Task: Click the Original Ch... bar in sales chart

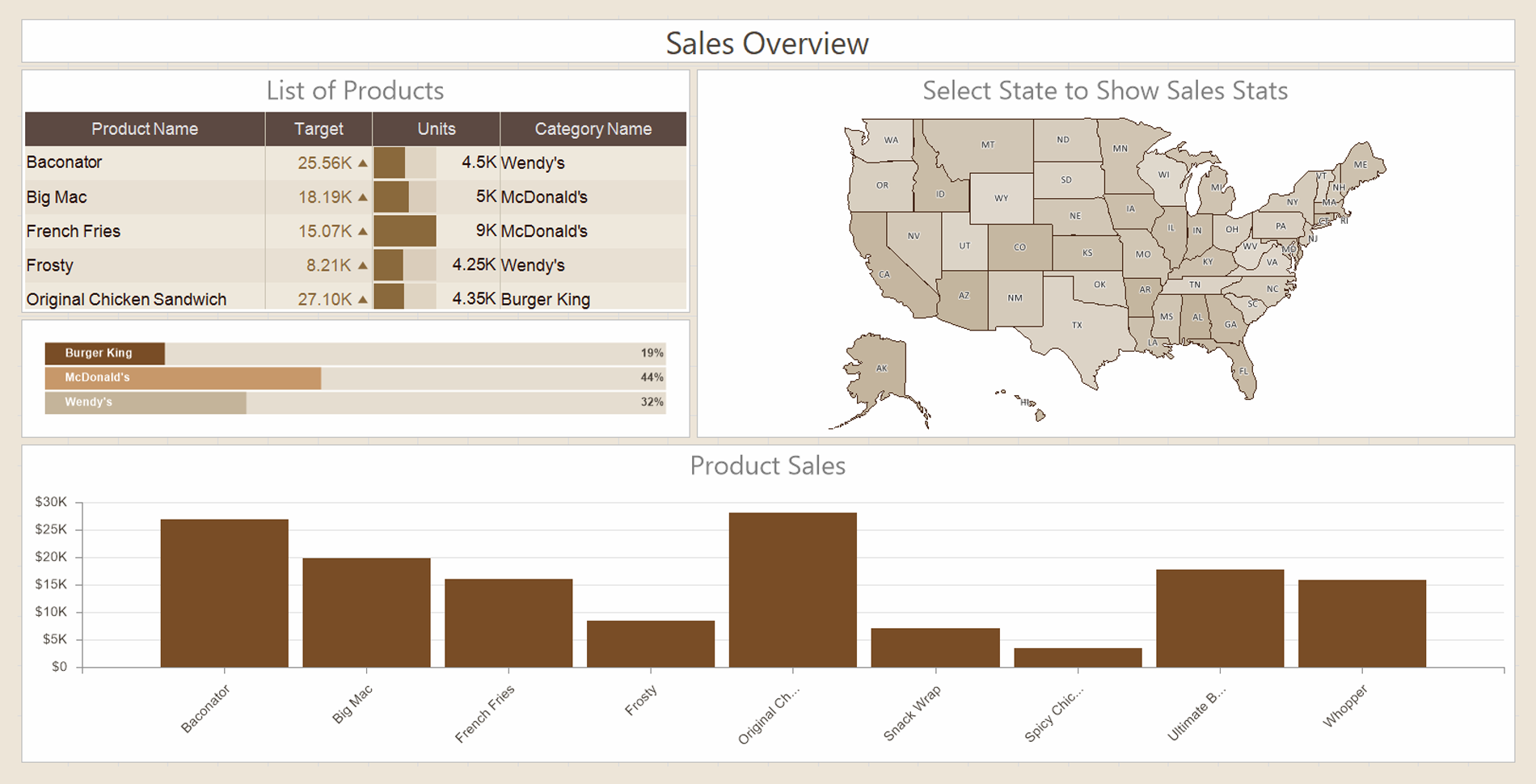Action: pyautogui.click(x=793, y=590)
